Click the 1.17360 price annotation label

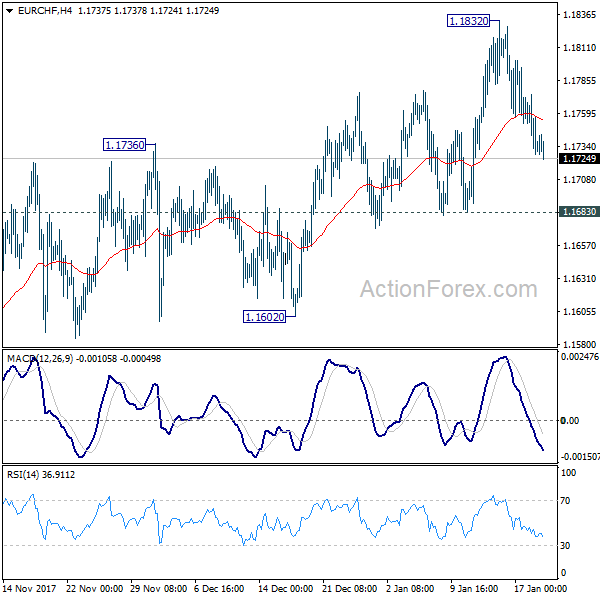pyautogui.click(x=125, y=145)
